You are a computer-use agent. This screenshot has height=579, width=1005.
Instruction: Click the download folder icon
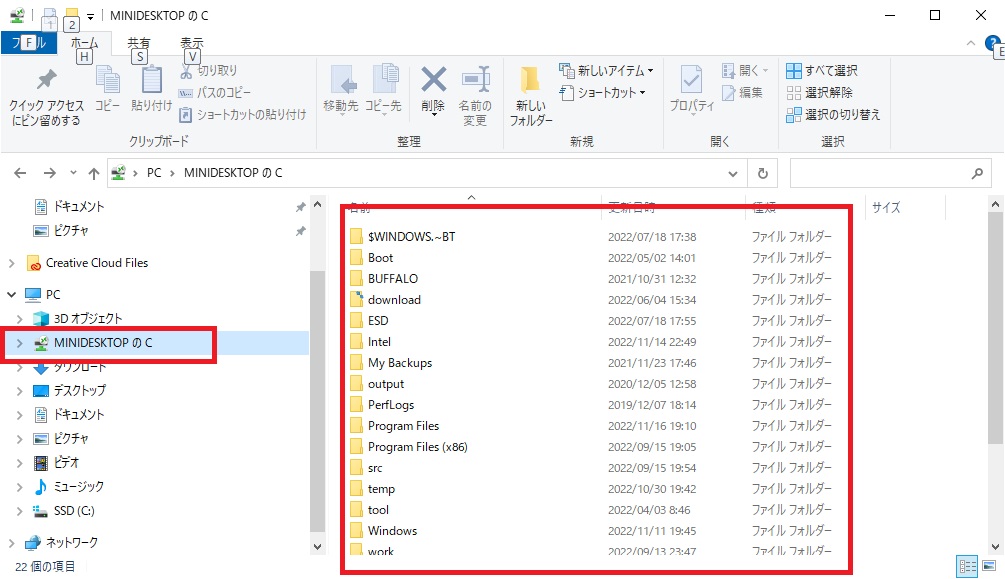(356, 299)
